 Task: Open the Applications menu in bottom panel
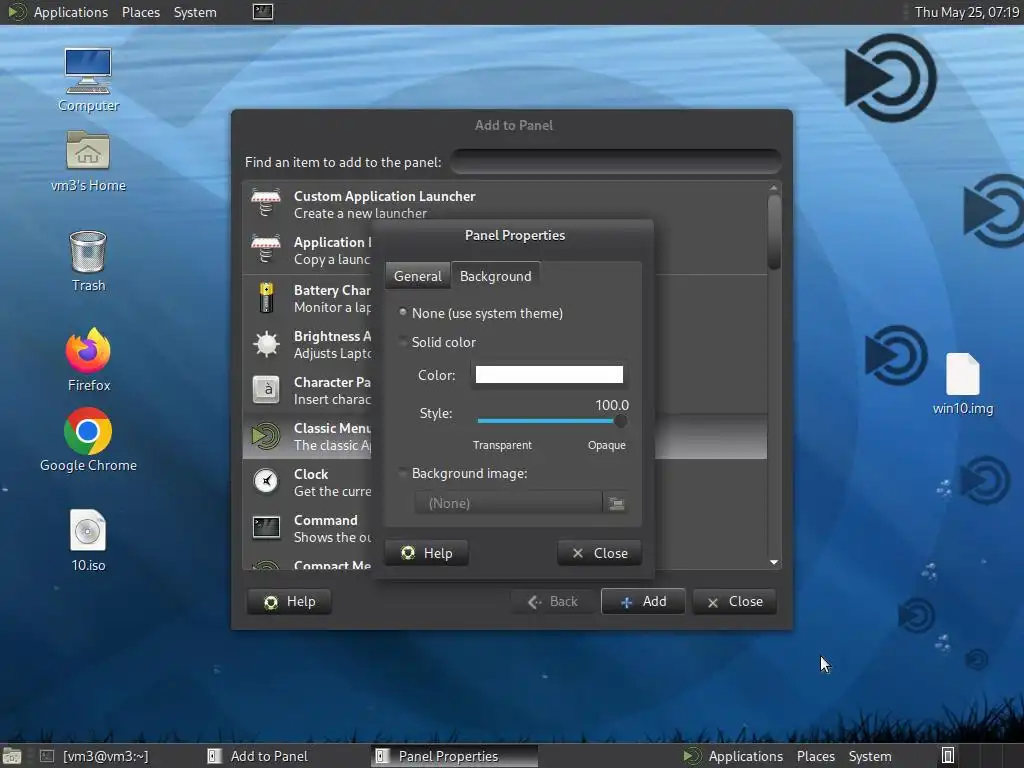(745, 756)
